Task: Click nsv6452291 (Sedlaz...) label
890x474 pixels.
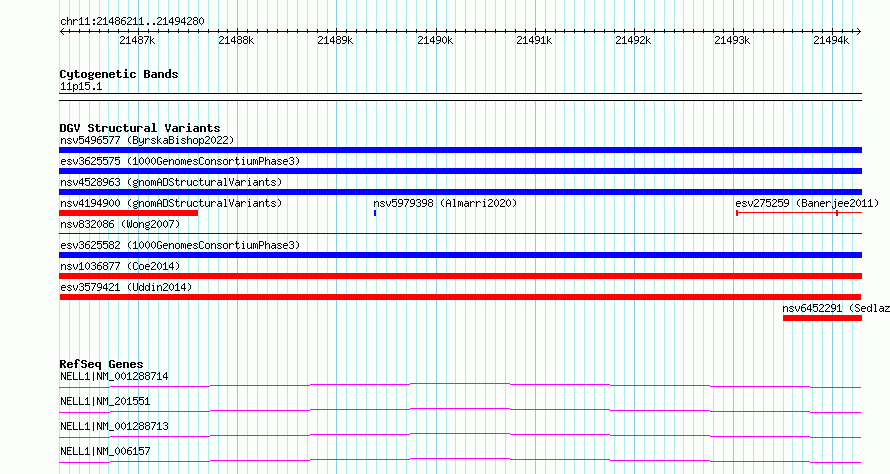Action: tap(836, 308)
